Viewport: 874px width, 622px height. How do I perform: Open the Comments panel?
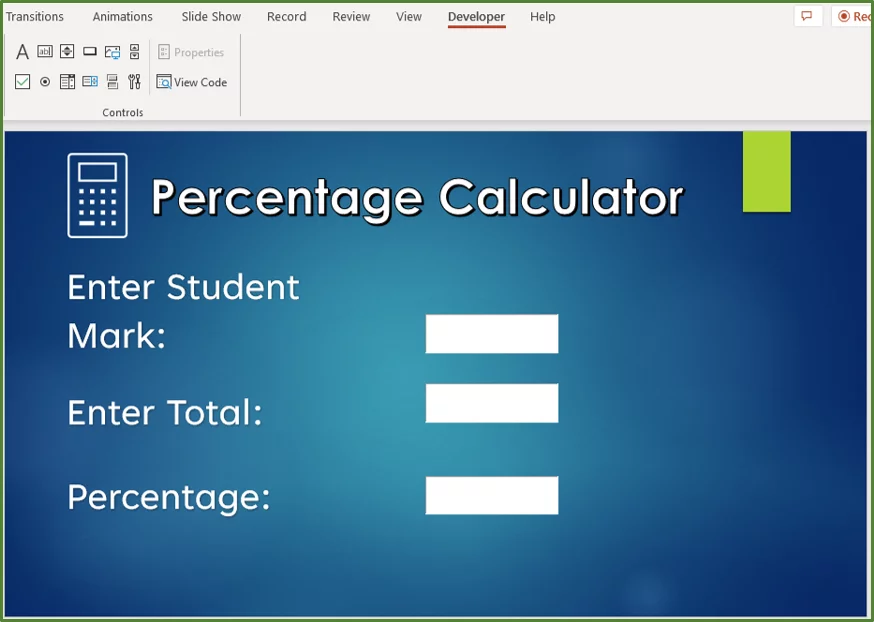pos(807,16)
